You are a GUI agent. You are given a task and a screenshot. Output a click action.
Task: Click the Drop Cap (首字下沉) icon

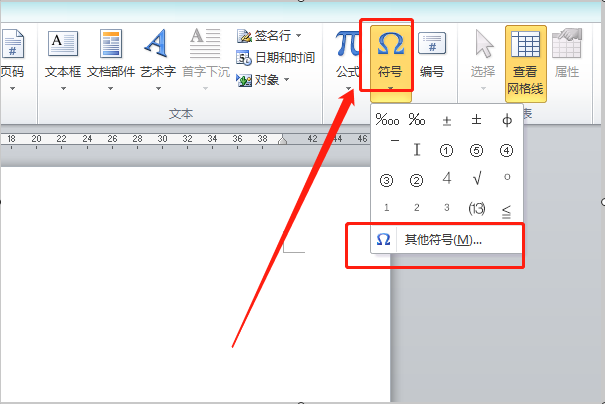click(x=205, y=43)
